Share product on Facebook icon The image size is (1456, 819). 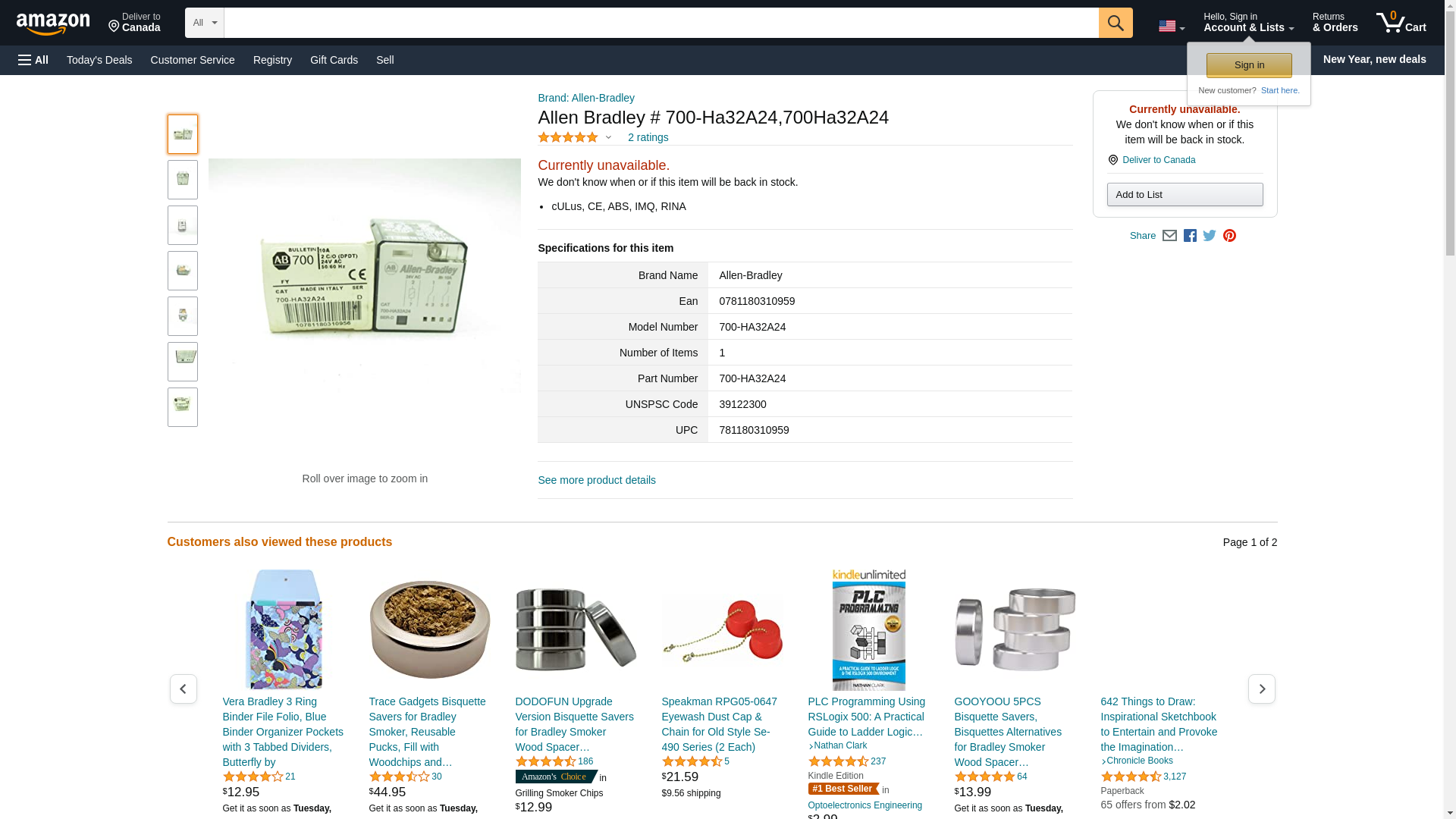[1190, 236]
